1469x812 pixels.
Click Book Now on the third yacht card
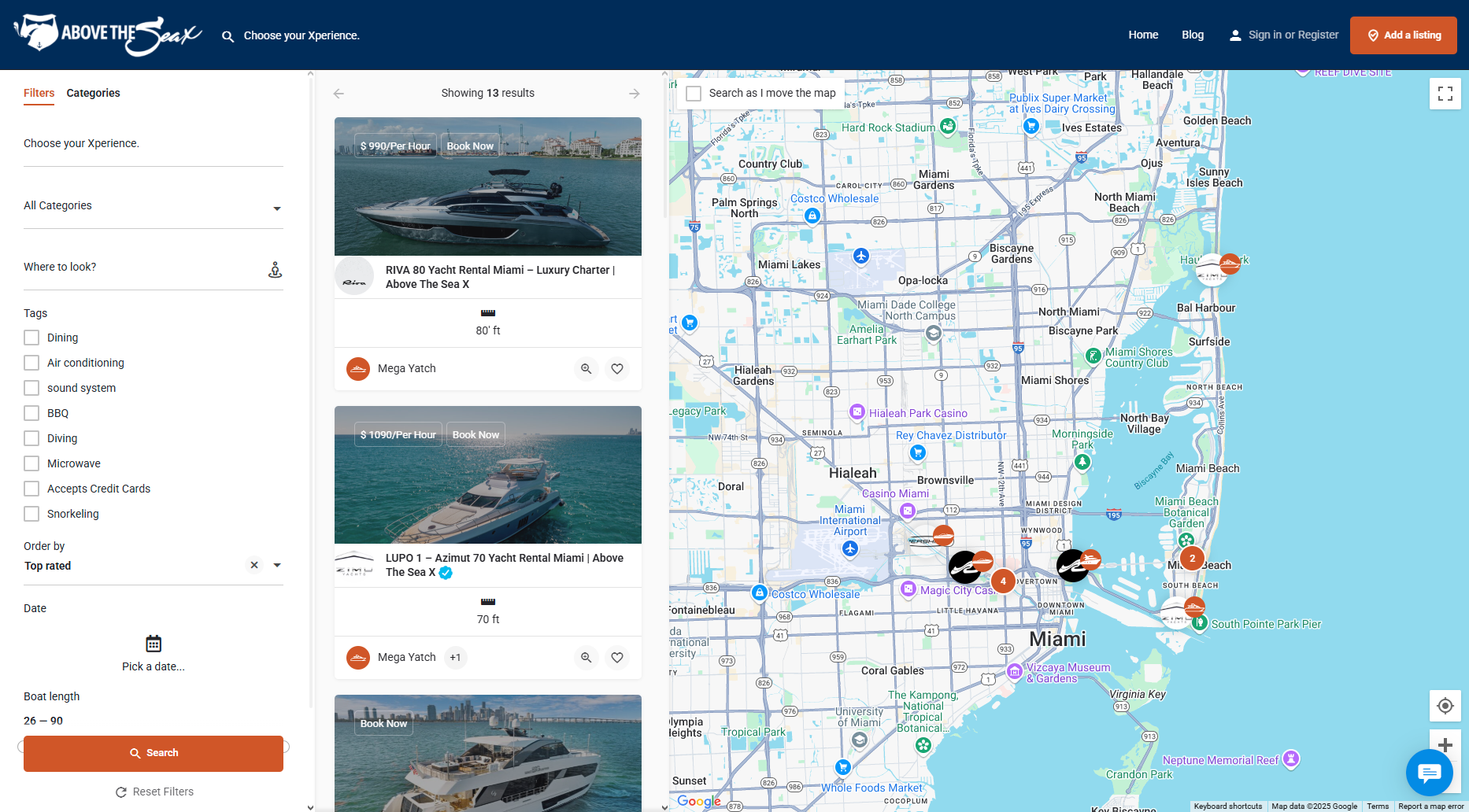click(x=383, y=723)
